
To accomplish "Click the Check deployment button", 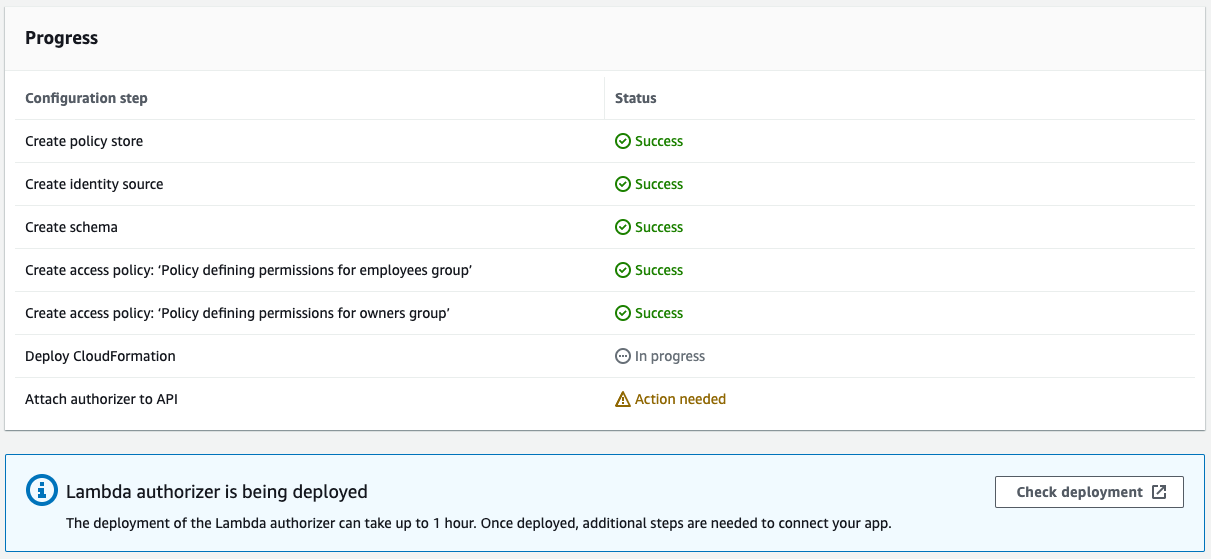I will coord(1089,492).
